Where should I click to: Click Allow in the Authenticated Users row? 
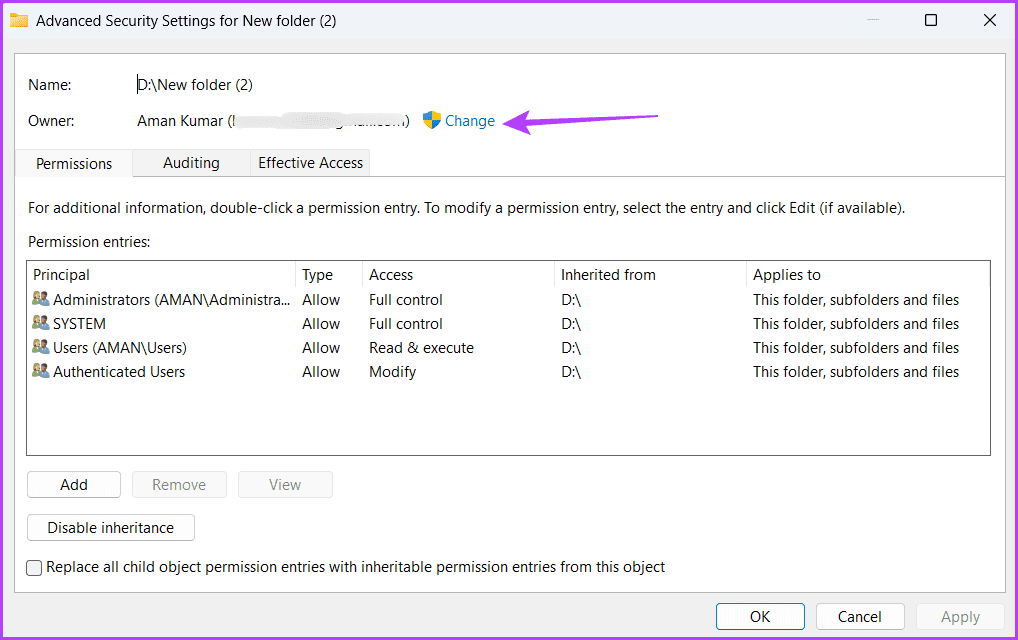(x=321, y=372)
